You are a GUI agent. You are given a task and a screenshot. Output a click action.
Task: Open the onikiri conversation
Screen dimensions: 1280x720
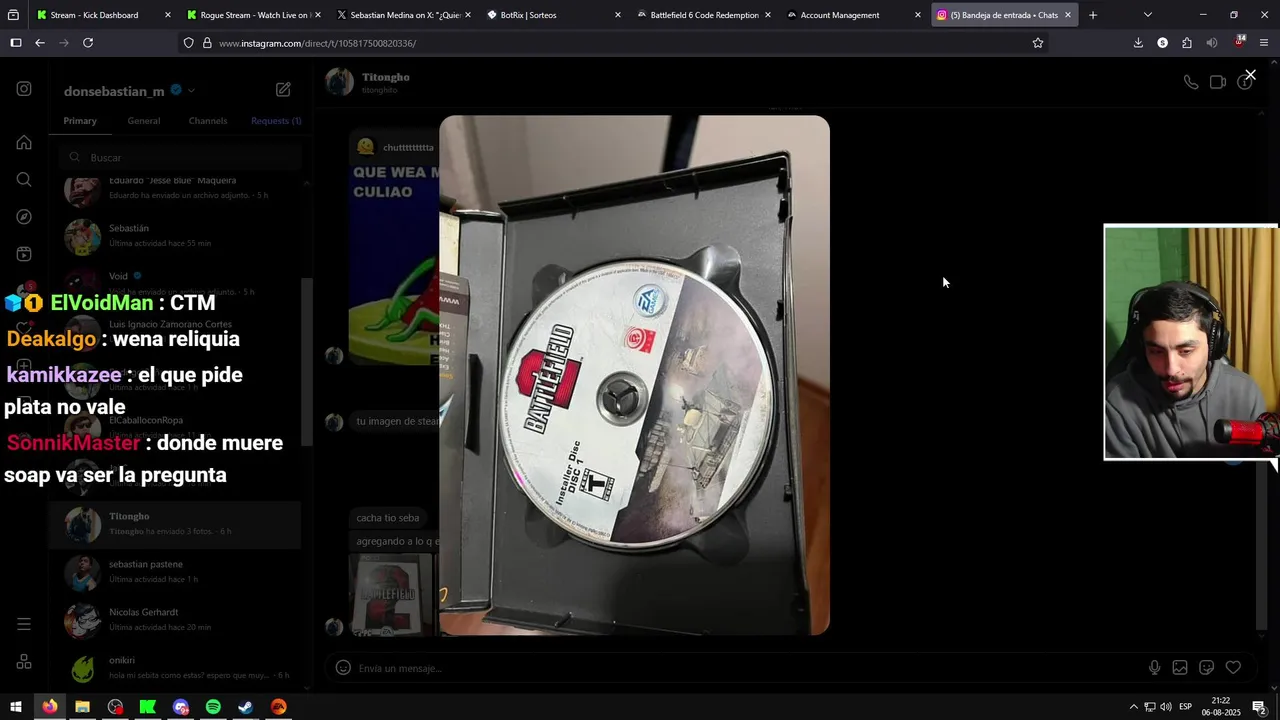pyautogui.click(x=175, y=668)
